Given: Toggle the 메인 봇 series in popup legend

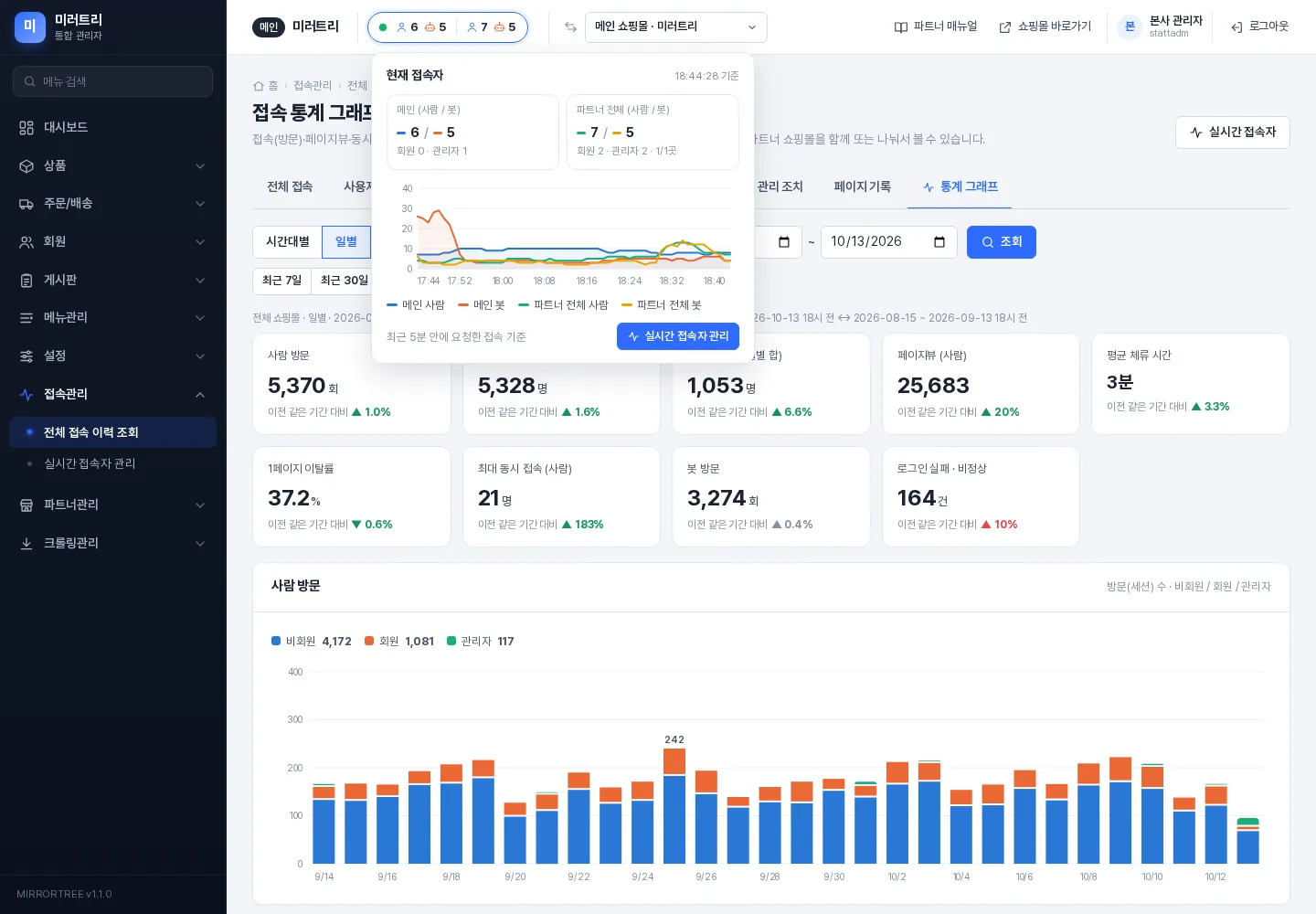Looking at the screenshot, I should [x=482, y=305].
